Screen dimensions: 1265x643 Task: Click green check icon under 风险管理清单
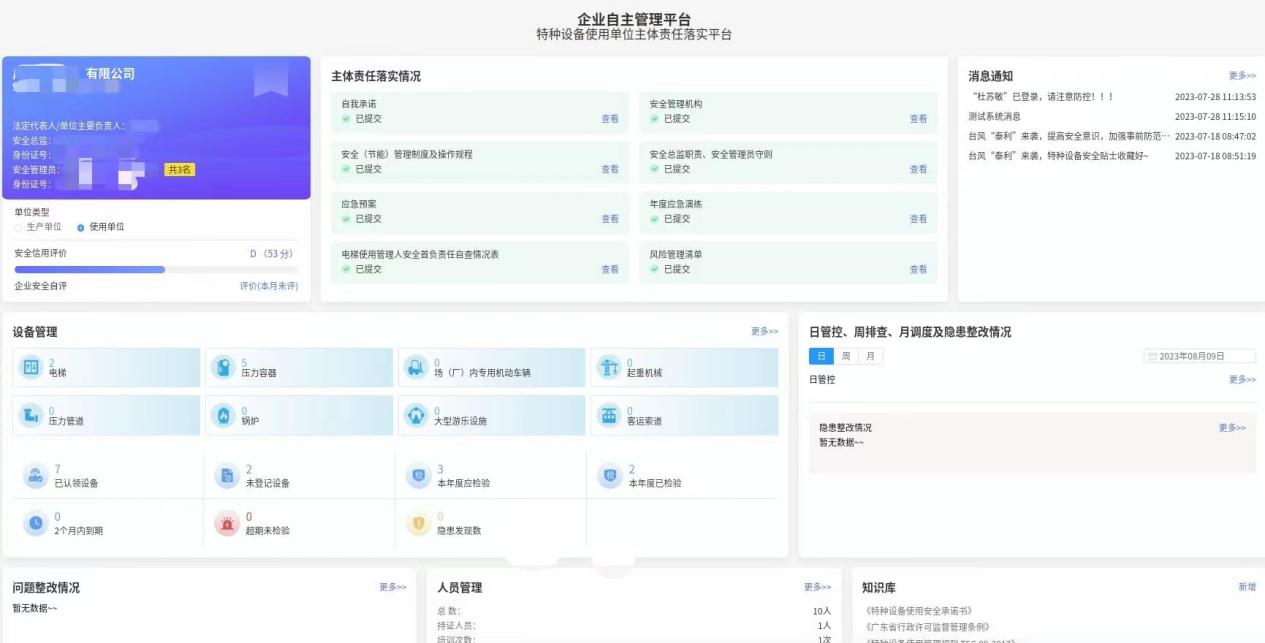655,268
